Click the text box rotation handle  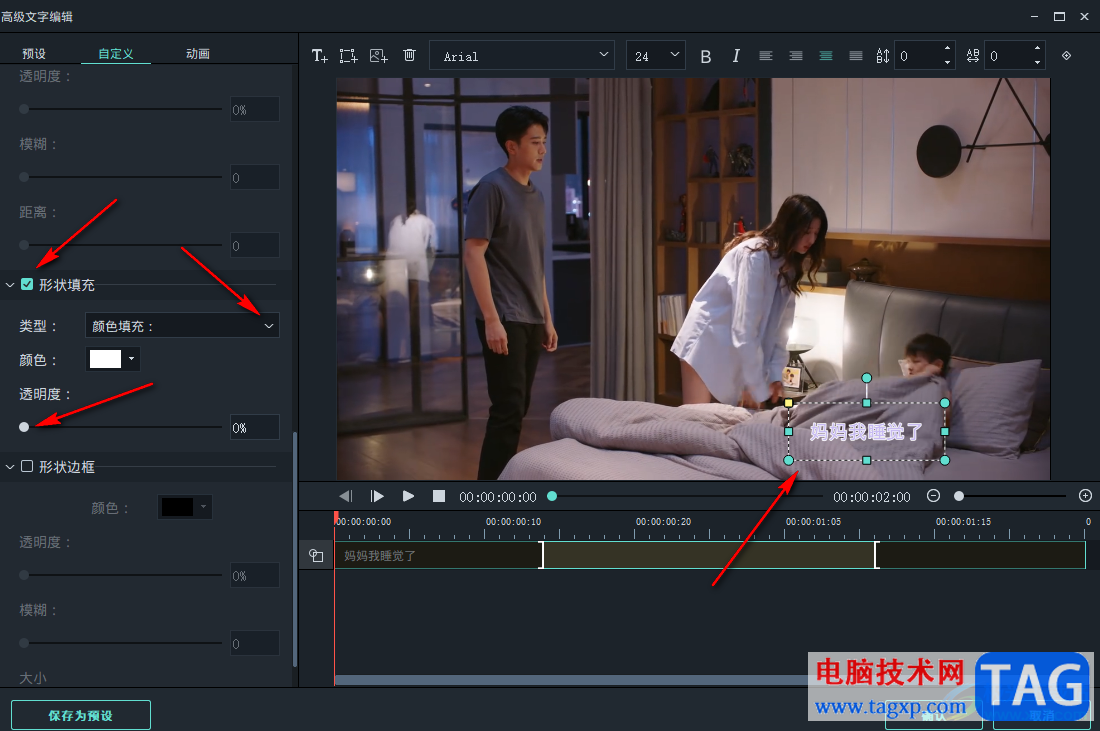866,378
